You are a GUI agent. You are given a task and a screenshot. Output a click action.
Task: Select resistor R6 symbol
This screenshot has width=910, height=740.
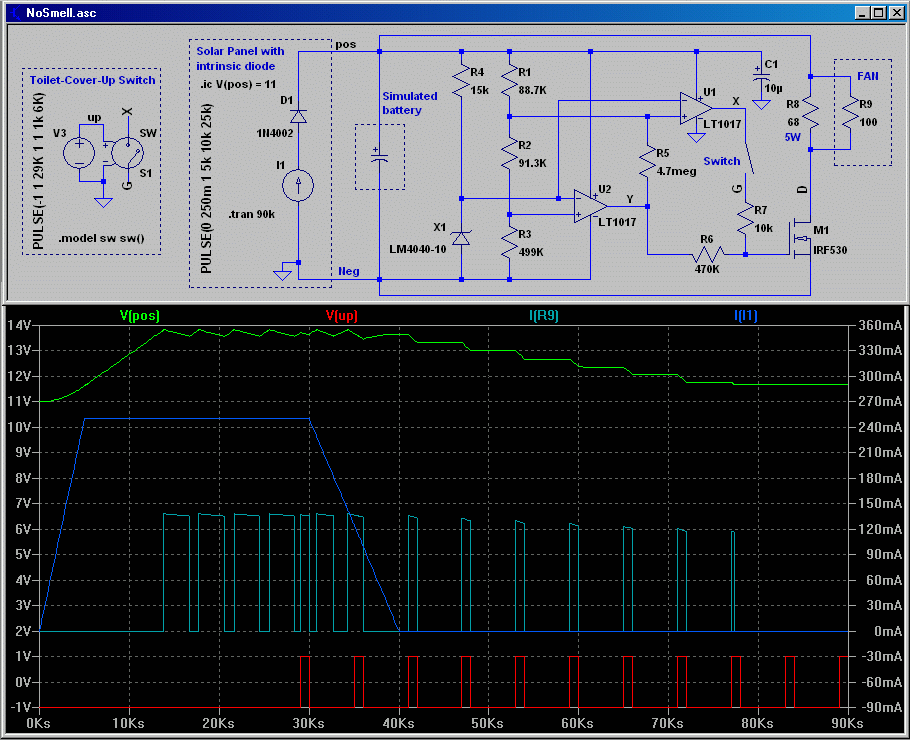coord(707,254)
